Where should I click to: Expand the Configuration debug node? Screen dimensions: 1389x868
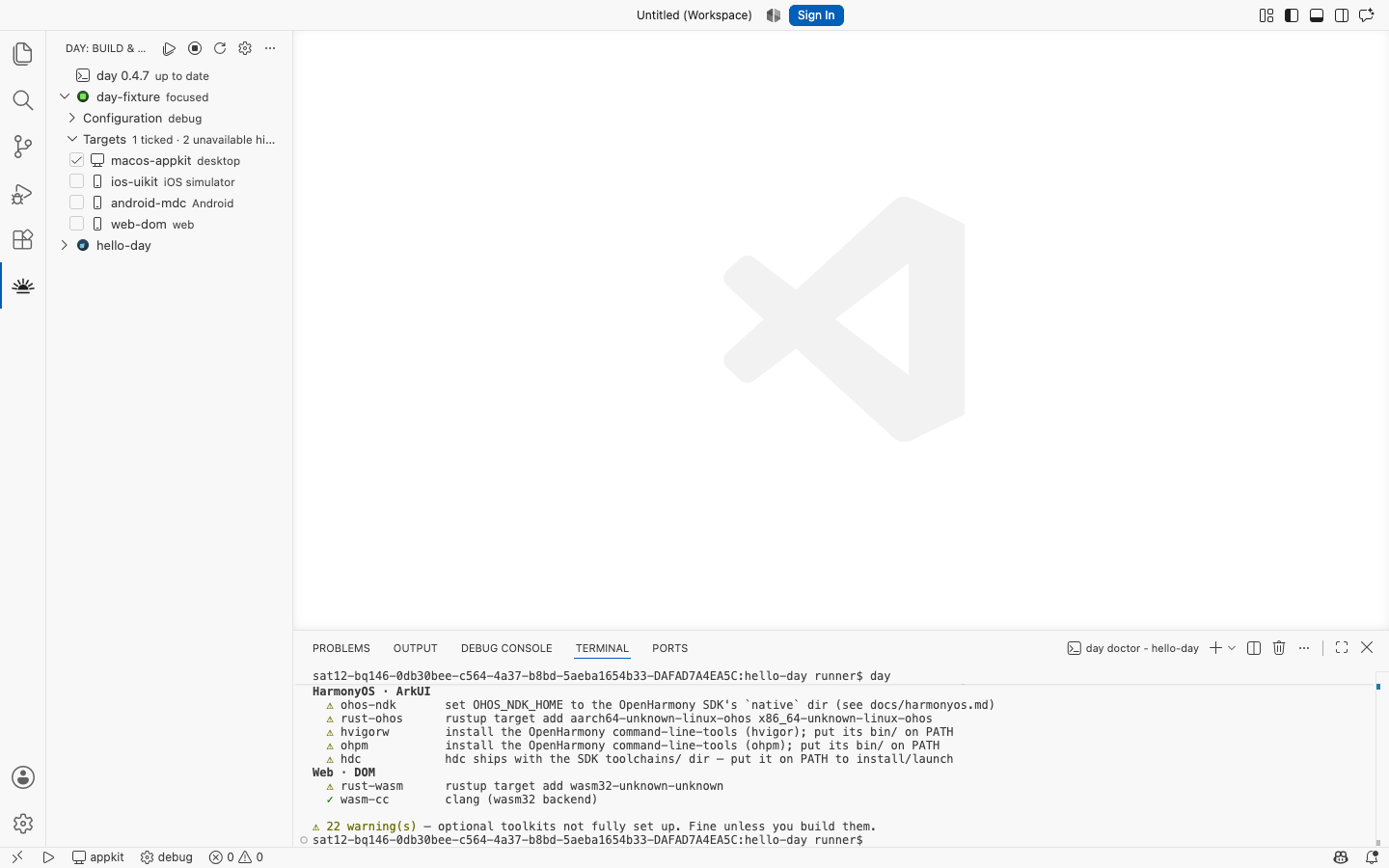pos(72,118)
